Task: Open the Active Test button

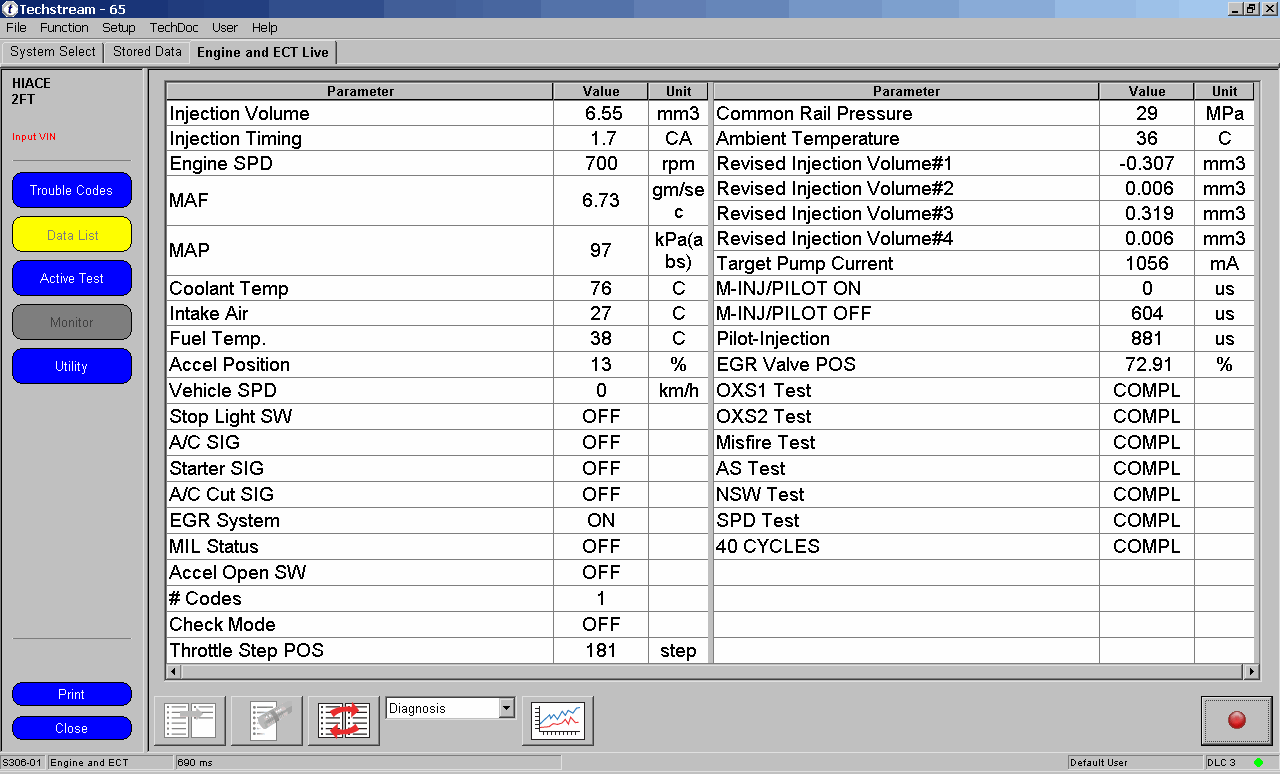Action: pos(72,278)
